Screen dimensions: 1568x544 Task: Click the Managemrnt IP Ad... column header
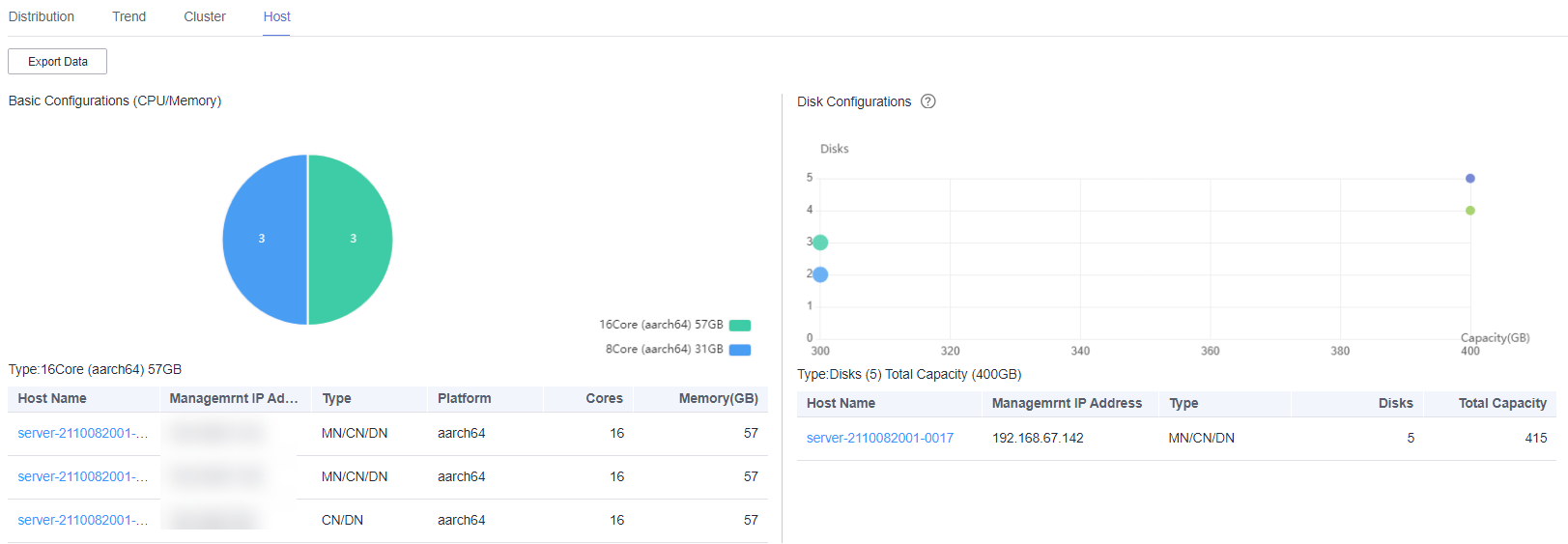234,398
